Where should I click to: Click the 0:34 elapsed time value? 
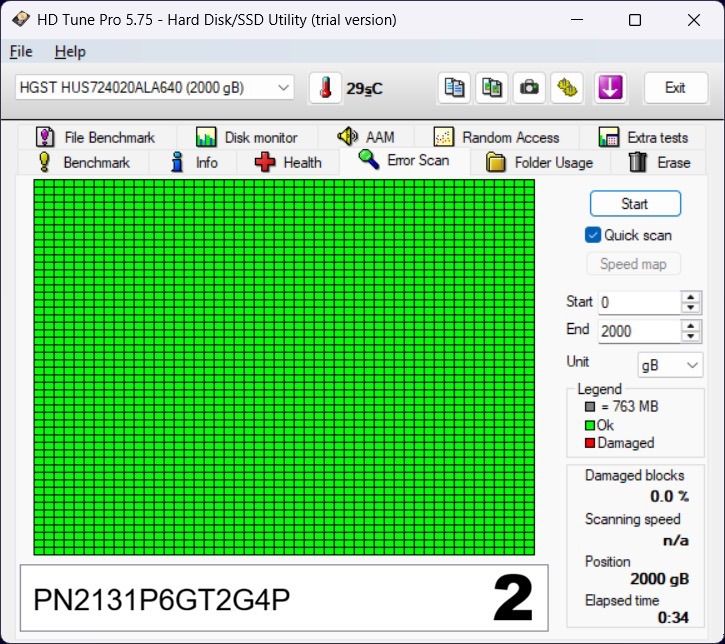[673, 617]
